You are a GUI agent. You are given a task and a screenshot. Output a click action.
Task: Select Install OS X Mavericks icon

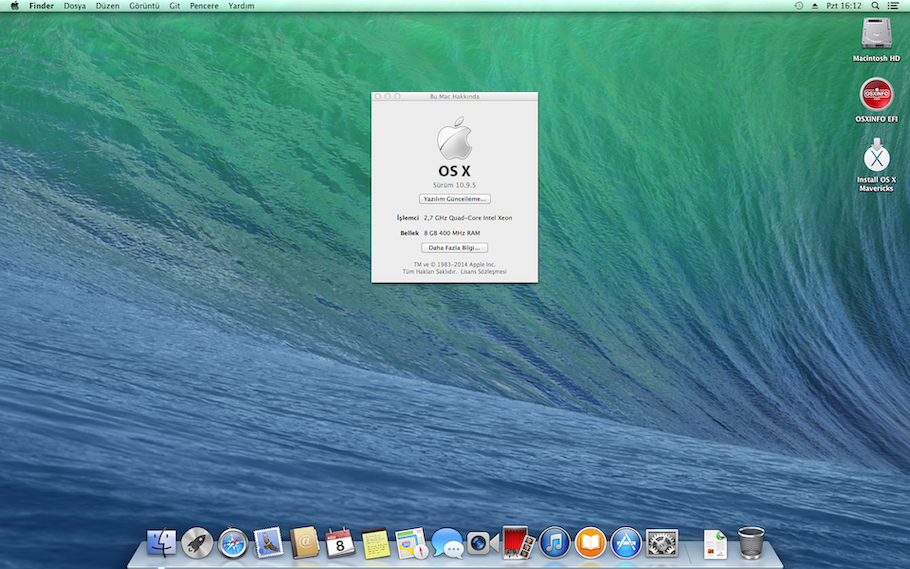click(876, 156)
